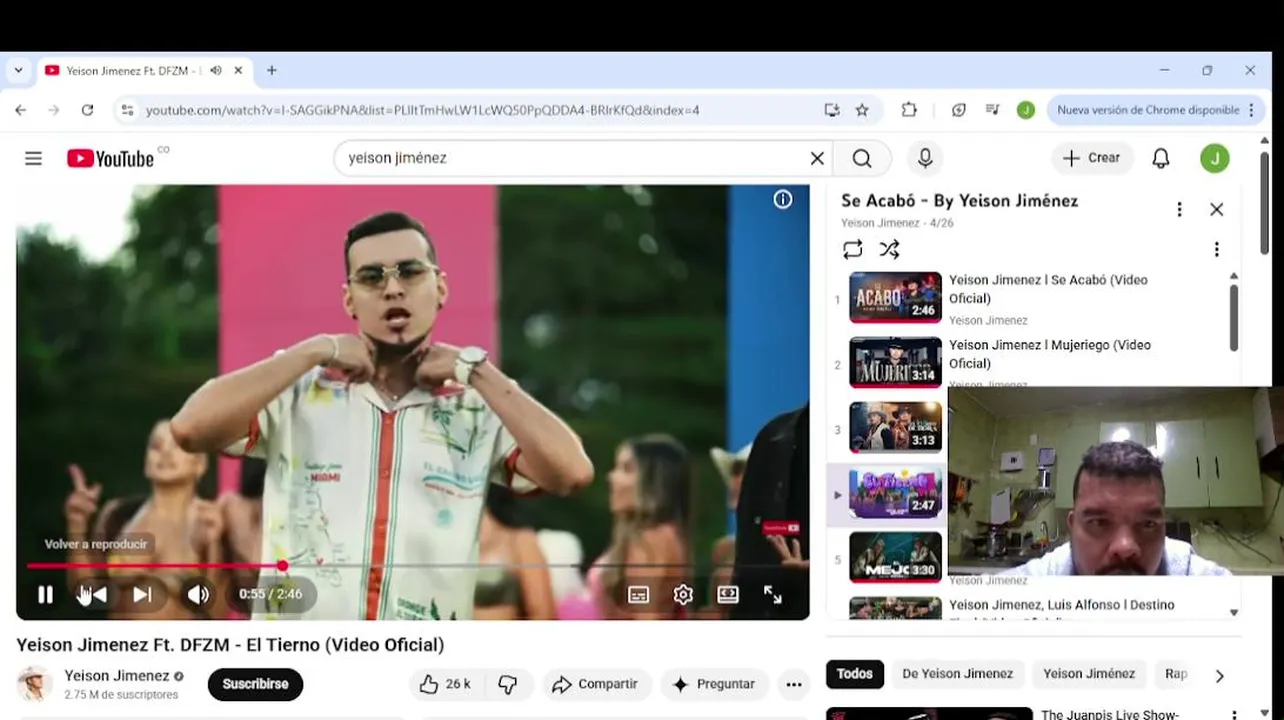This screenshot has height=720, width=1284.
Task: View site information icon
Action: coord(127,110)
